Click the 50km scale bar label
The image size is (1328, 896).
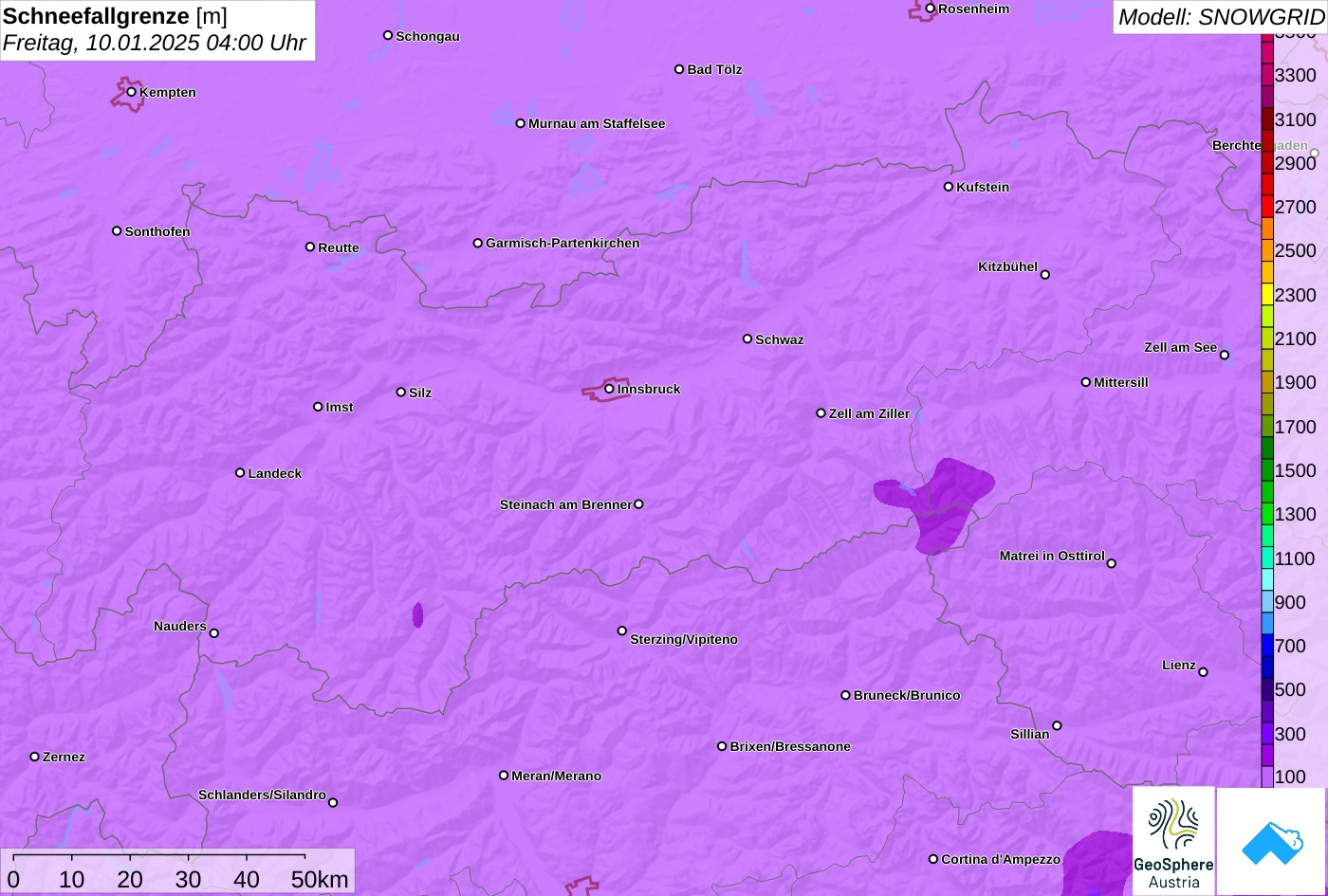321,879
